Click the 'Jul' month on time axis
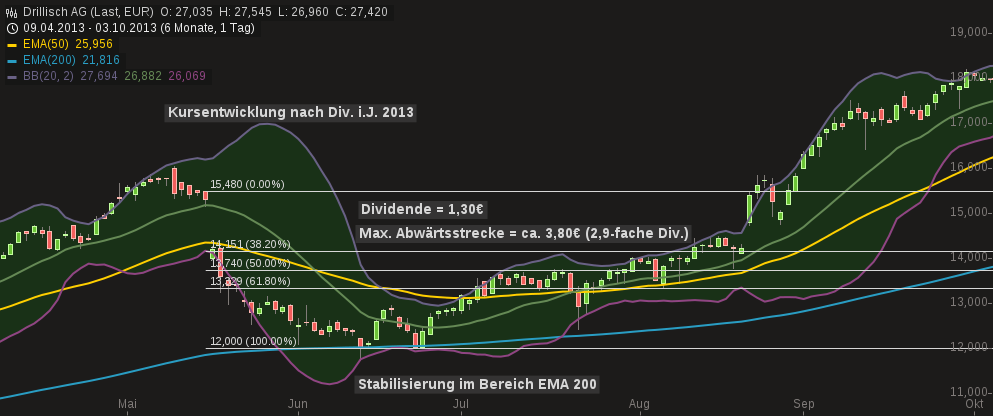Image resolution: width=993 pixels, height=416 pixels. pos(461,404)
